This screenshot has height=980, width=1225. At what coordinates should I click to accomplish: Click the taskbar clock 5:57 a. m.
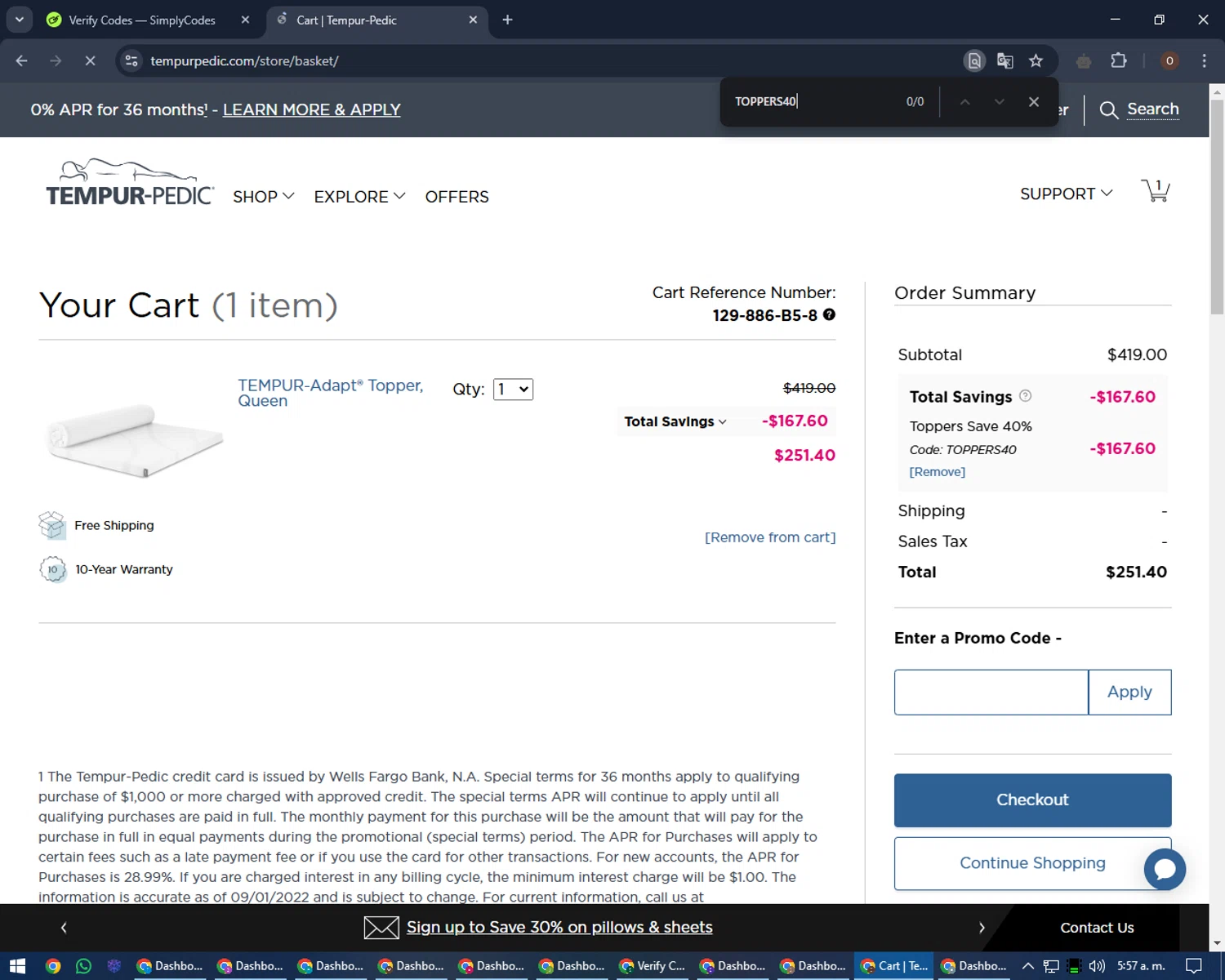pyautogui.click(x=1141, y=966)
